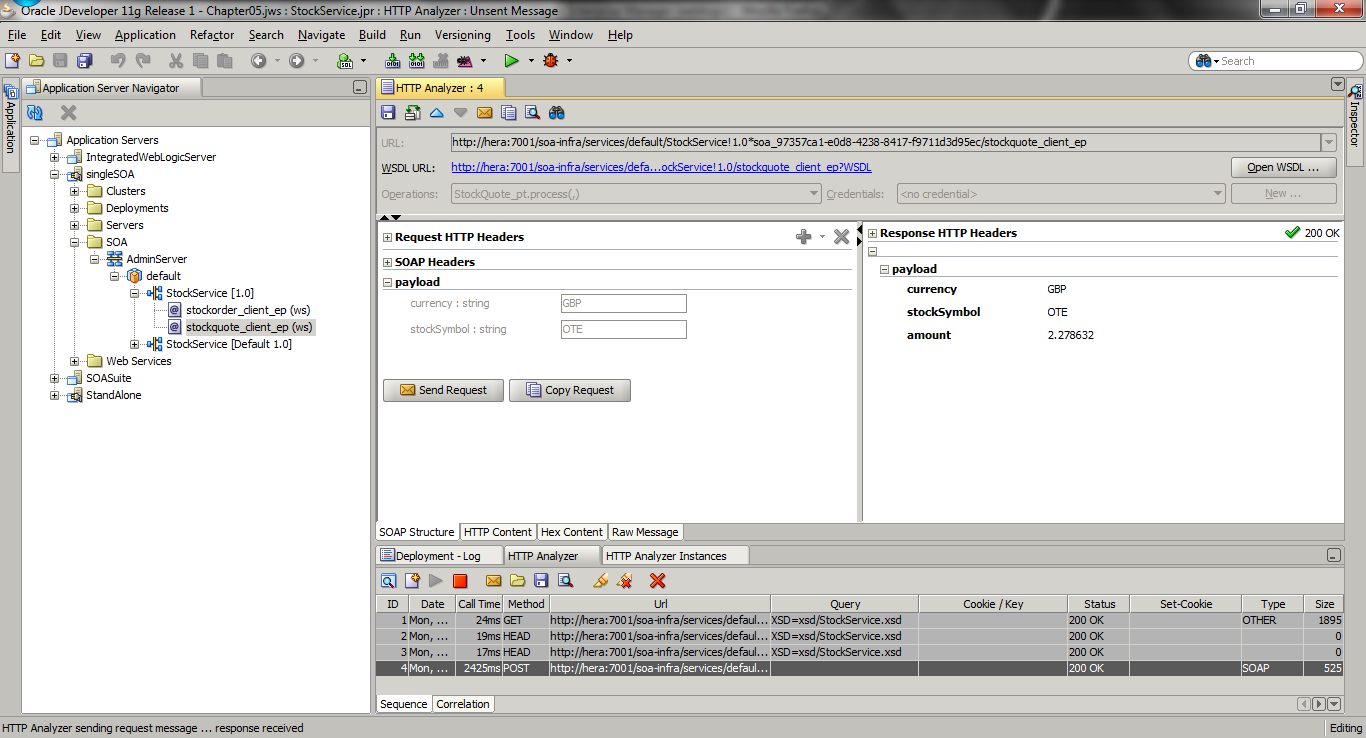Click the envelope icon in HTTP Analyzer editor toolbar
This screenshot has height=738, width=1366.
tap(484, 112)
